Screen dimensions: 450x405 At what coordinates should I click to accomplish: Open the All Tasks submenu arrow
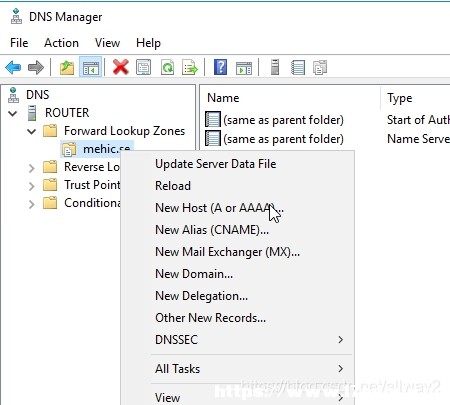tap(340, 369)
